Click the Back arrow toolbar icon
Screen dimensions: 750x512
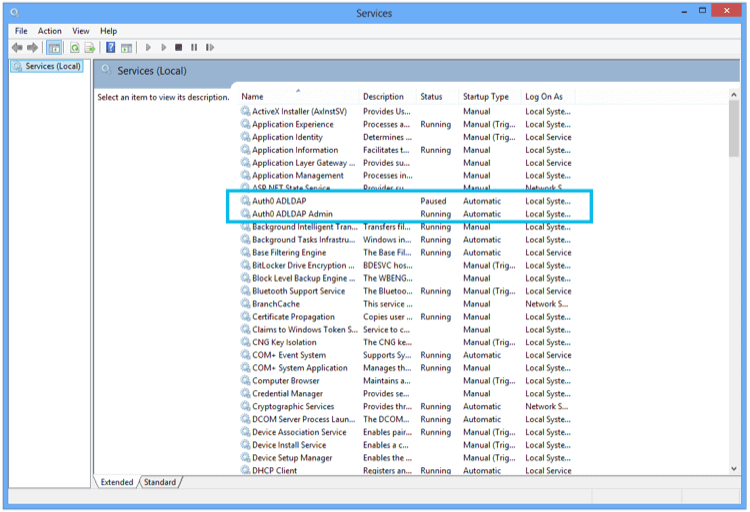17,47
